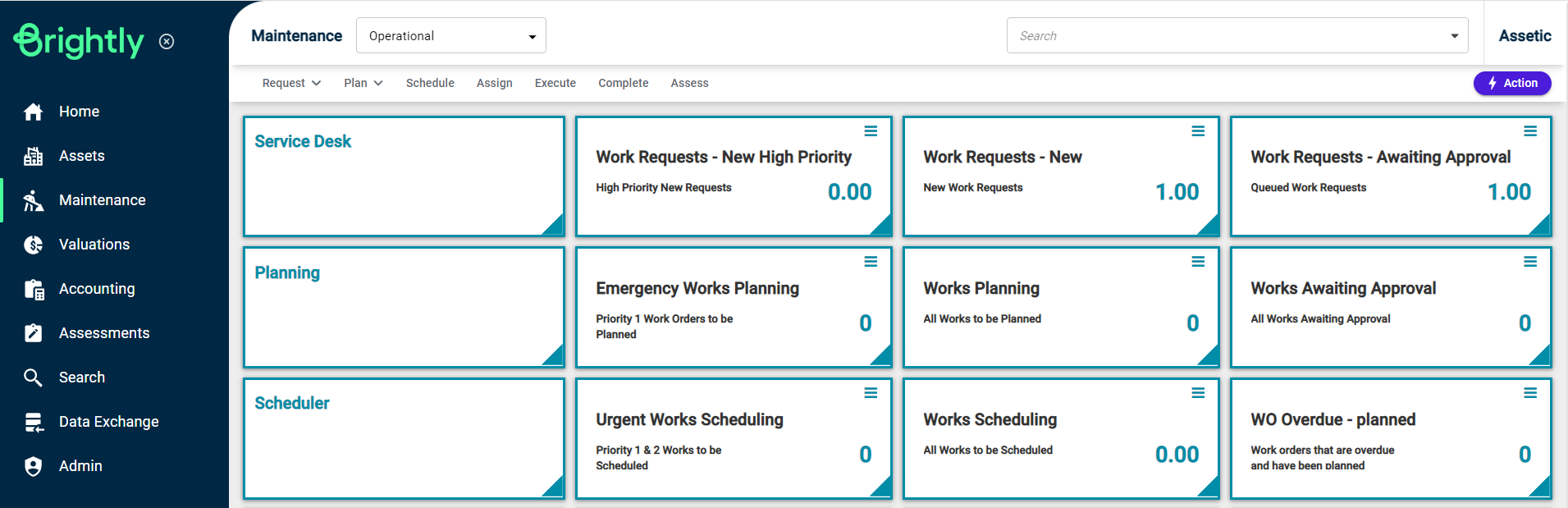Click the Data Exchange icon
The width and height of the screenshot is (1568, 508).
point(34,422)
